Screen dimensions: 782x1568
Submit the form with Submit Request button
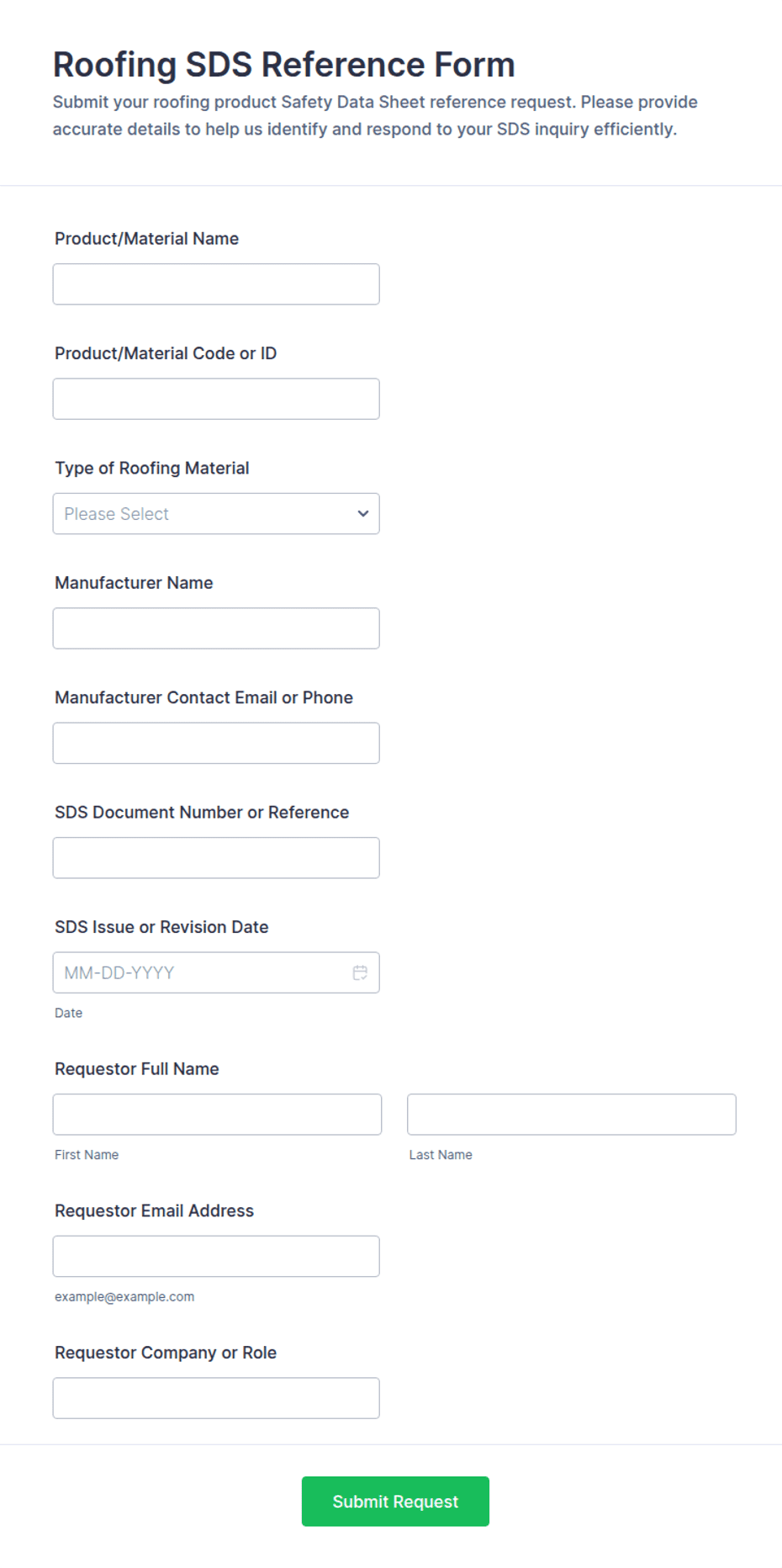(x=395, y=1502)
